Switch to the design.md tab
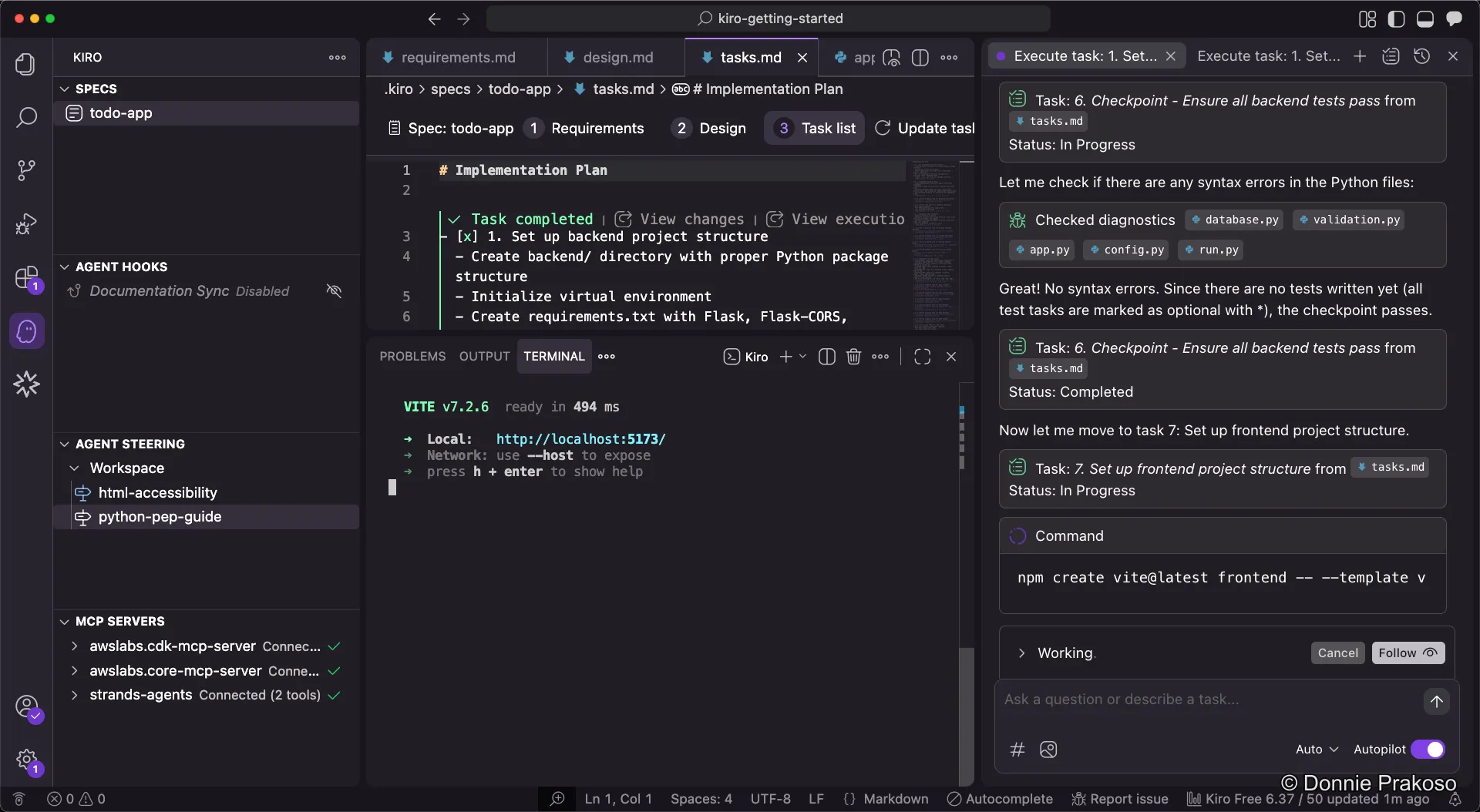The image size is (1480, 812). click(617, 58)
